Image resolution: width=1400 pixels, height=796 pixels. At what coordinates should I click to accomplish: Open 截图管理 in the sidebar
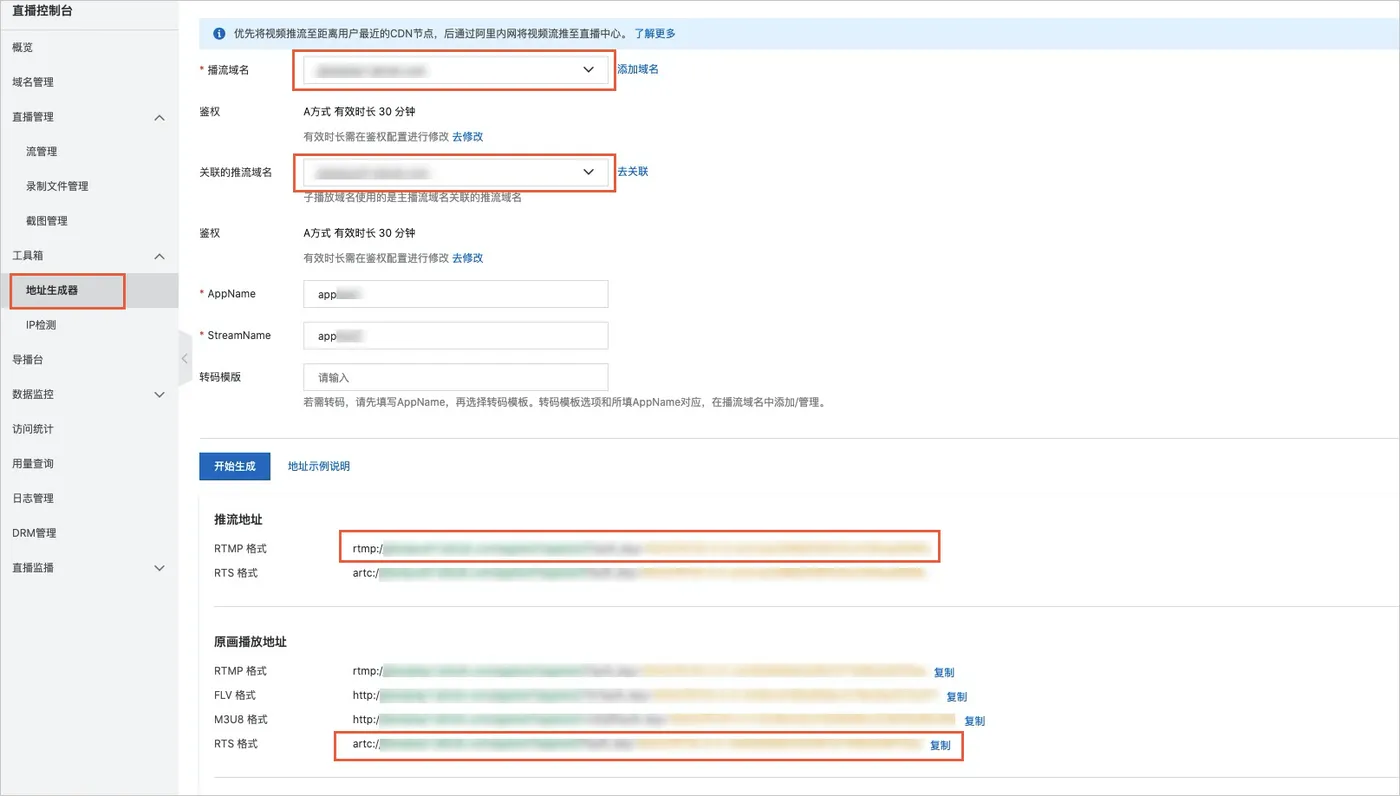pos(47,221)
